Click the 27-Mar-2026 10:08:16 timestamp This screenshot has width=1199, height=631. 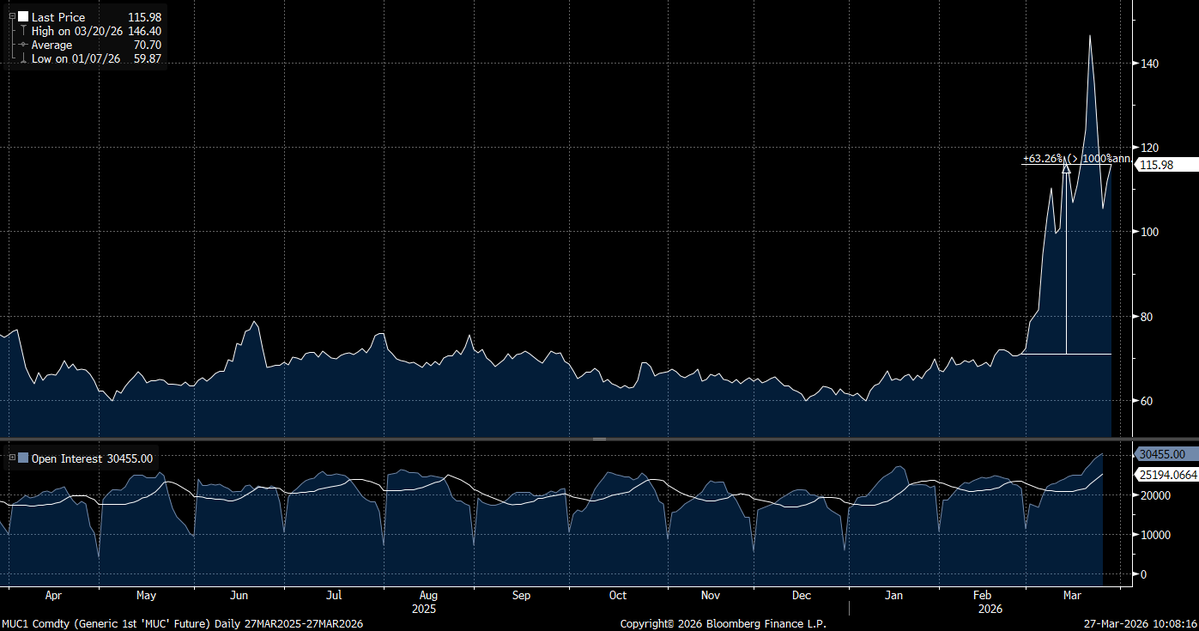1140,624
